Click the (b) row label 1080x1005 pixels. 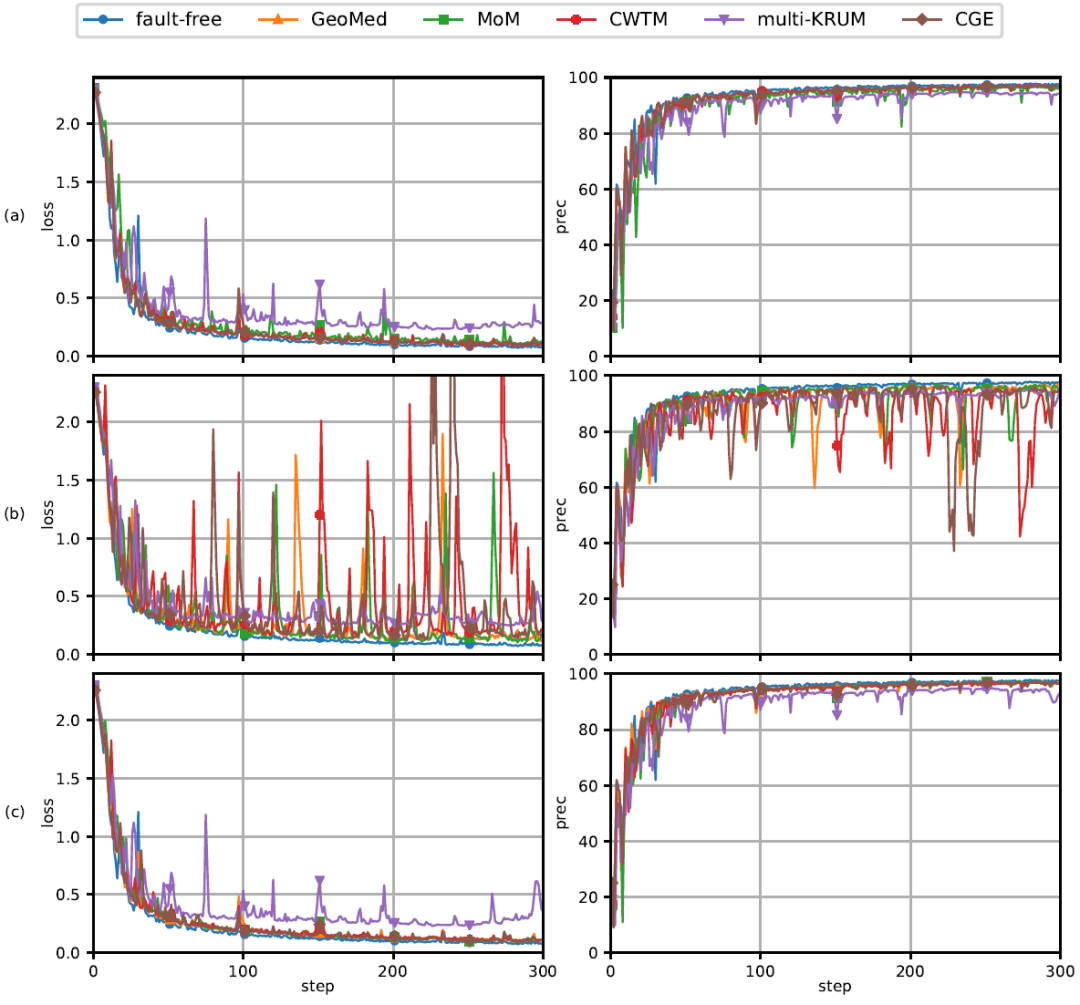(x=14, y=514)
